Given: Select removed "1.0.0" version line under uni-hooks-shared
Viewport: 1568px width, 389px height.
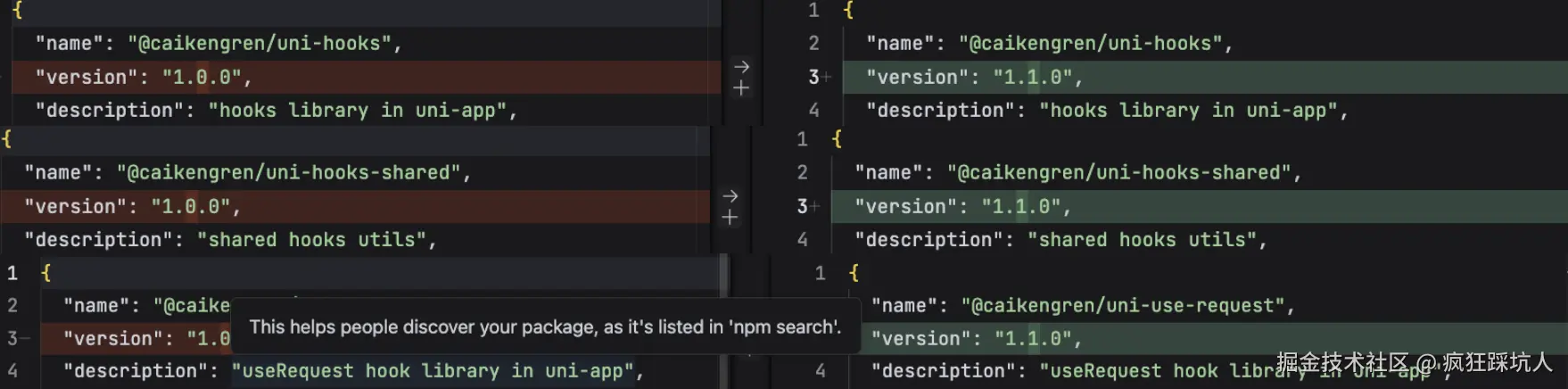Looking at the screenshot, I should pyautogui.click(x=355, y=206).
